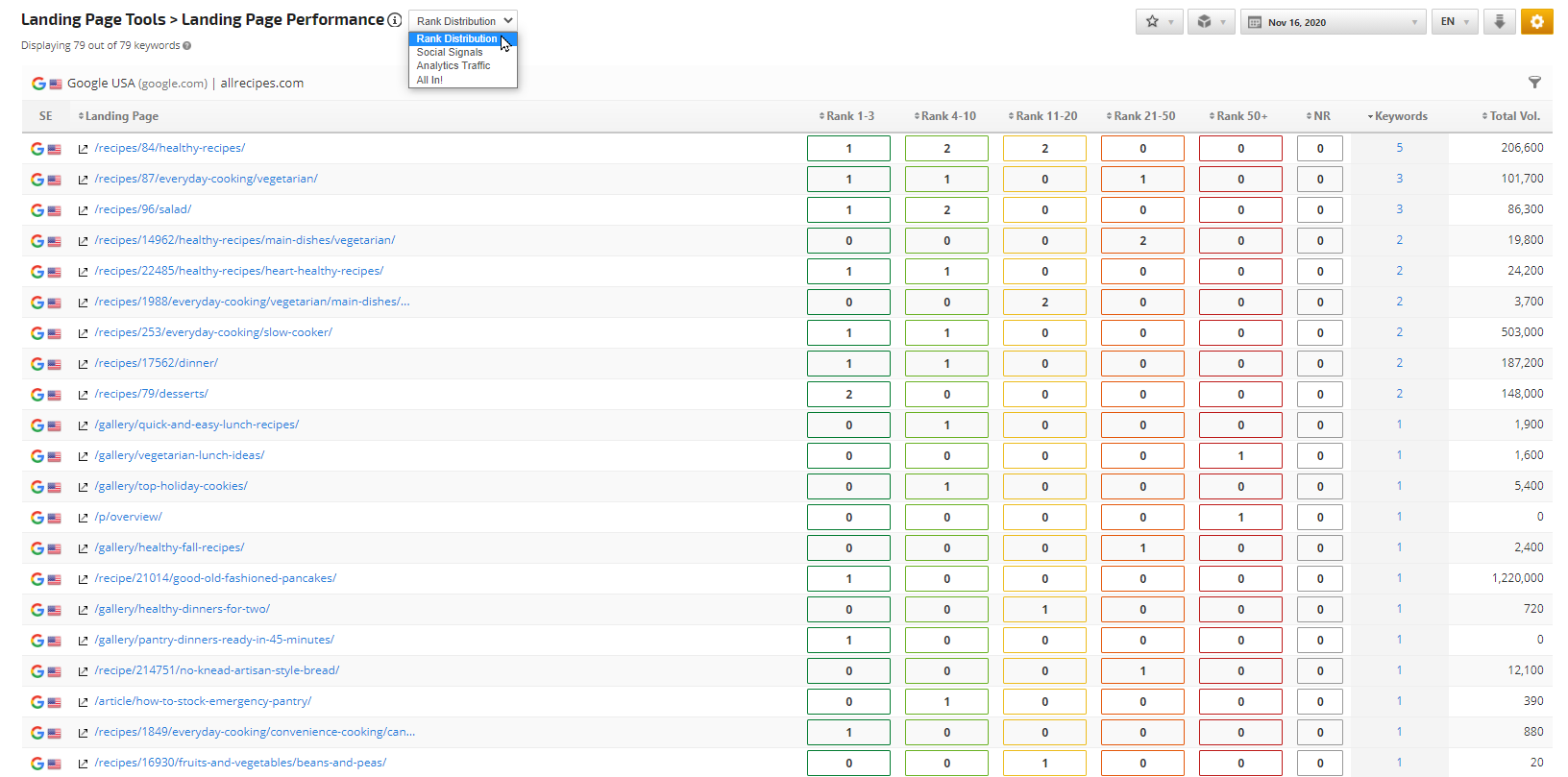Click external link icon for /recipes/96/salad/ row

click(83, 210)
